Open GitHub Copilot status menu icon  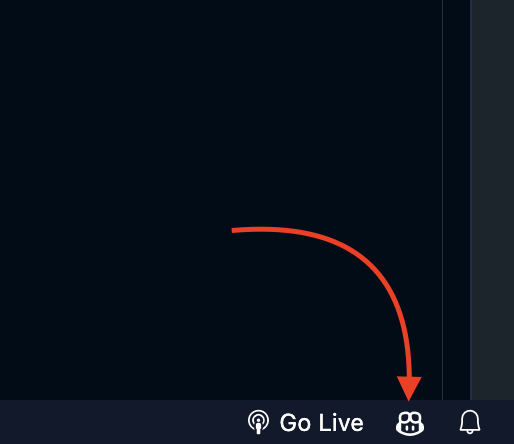410,423
